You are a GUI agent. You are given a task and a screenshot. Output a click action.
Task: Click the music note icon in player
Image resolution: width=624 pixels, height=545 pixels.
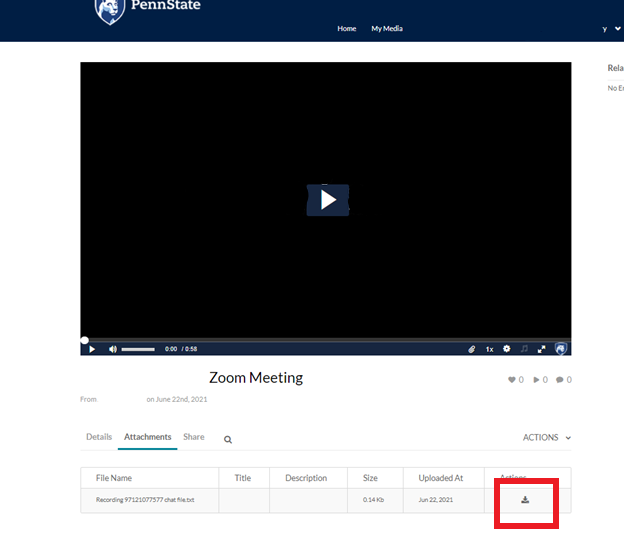click(524, 349)
